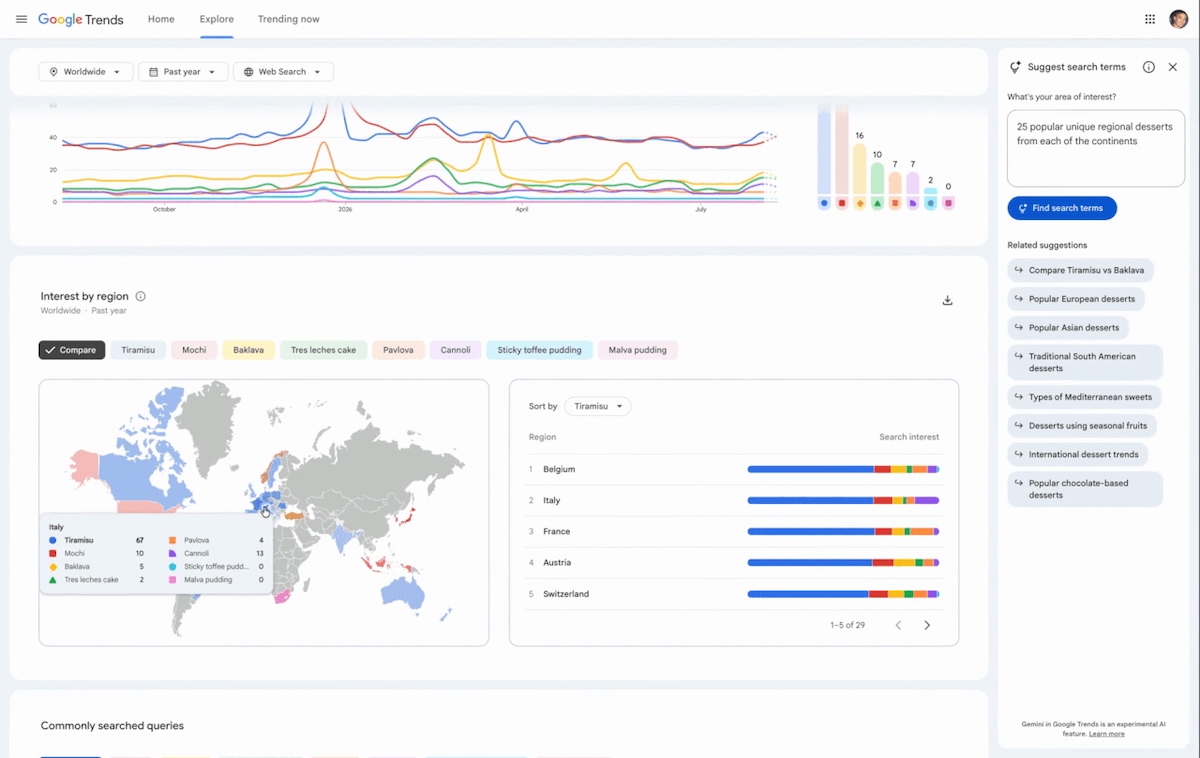Image resolution: width=1200 pixels, height=758 pixels.
Task: Select the Malva pudding chip
Action: pyautogui.click(x=638, y=350)
